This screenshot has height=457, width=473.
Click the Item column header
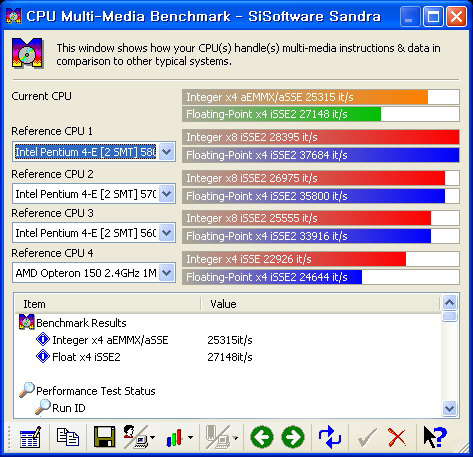pyautogui.click(x=107, y=304)
